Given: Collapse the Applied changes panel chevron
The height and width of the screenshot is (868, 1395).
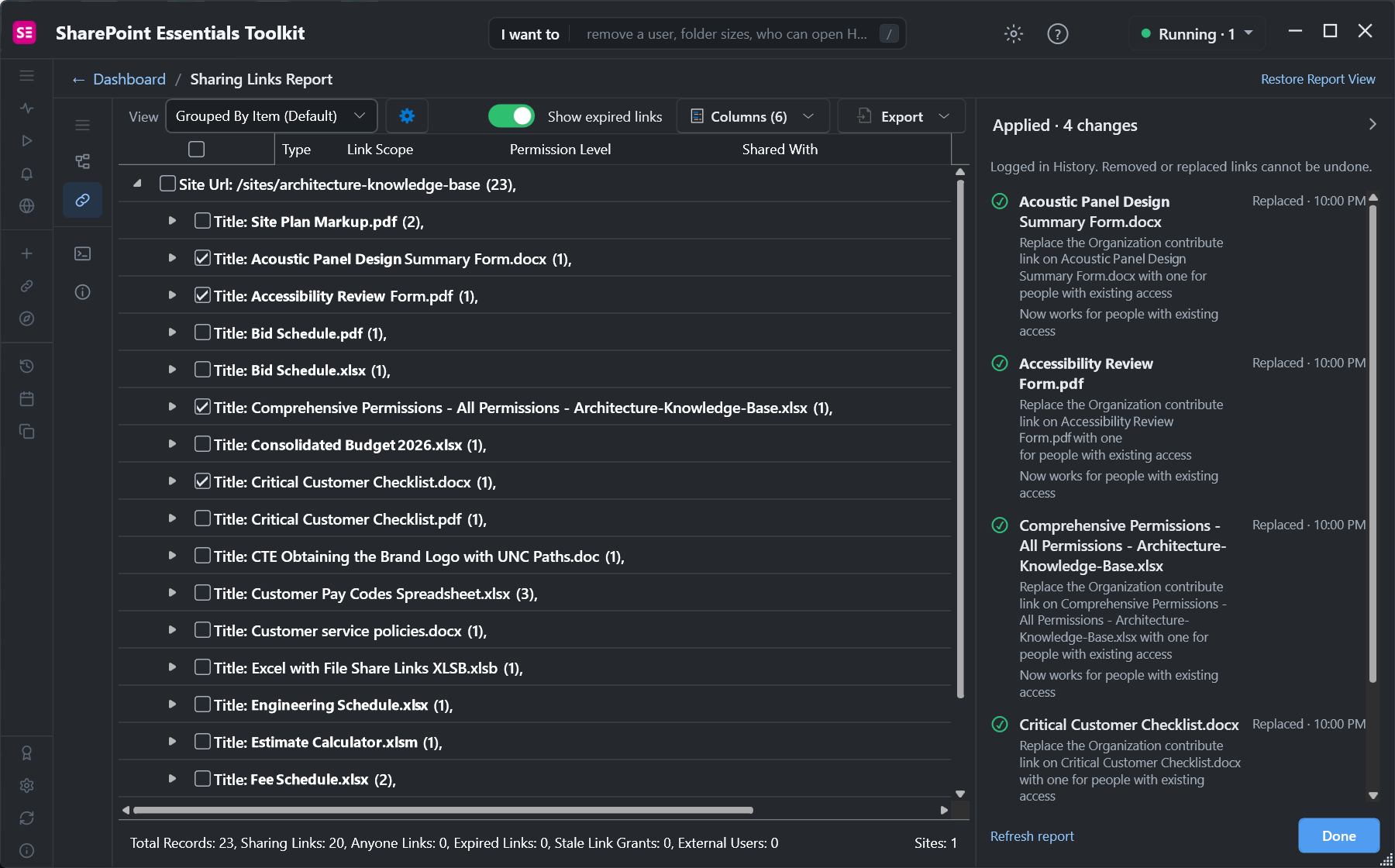Looking at the screenshot, I should point(1373,124).
